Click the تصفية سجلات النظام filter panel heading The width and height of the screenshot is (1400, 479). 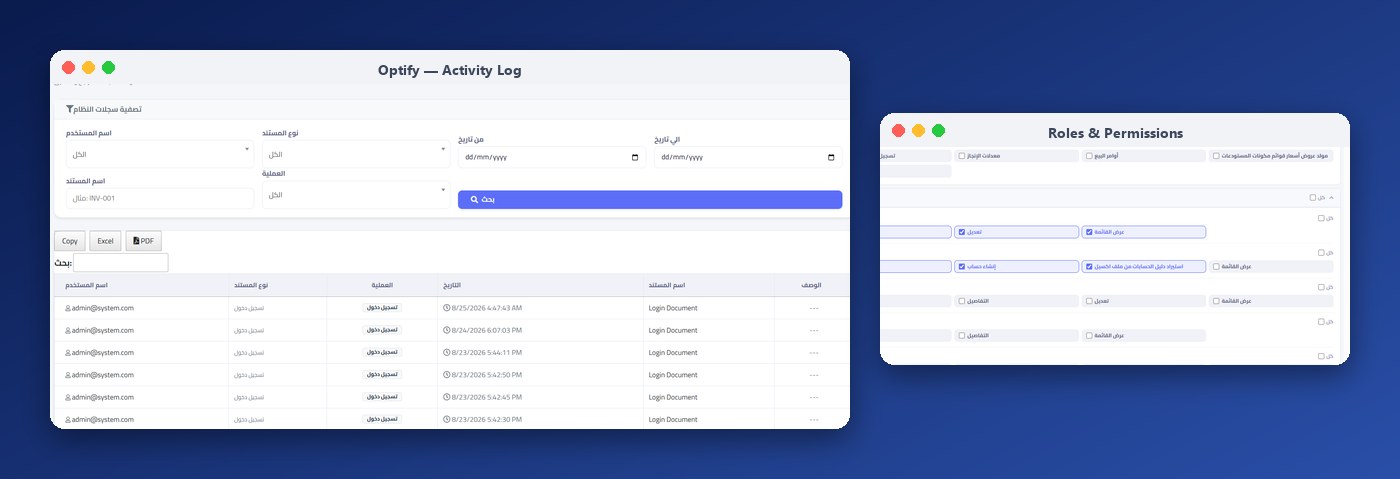tap(109, 109)
